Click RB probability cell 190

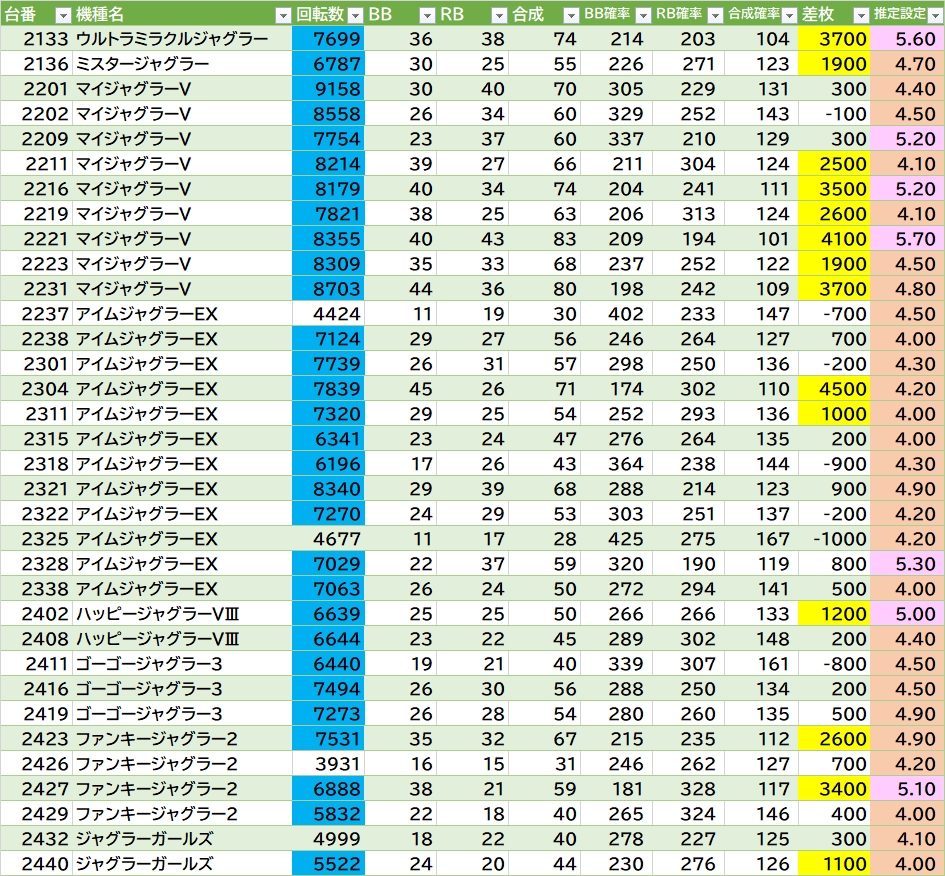pos(688,564)
